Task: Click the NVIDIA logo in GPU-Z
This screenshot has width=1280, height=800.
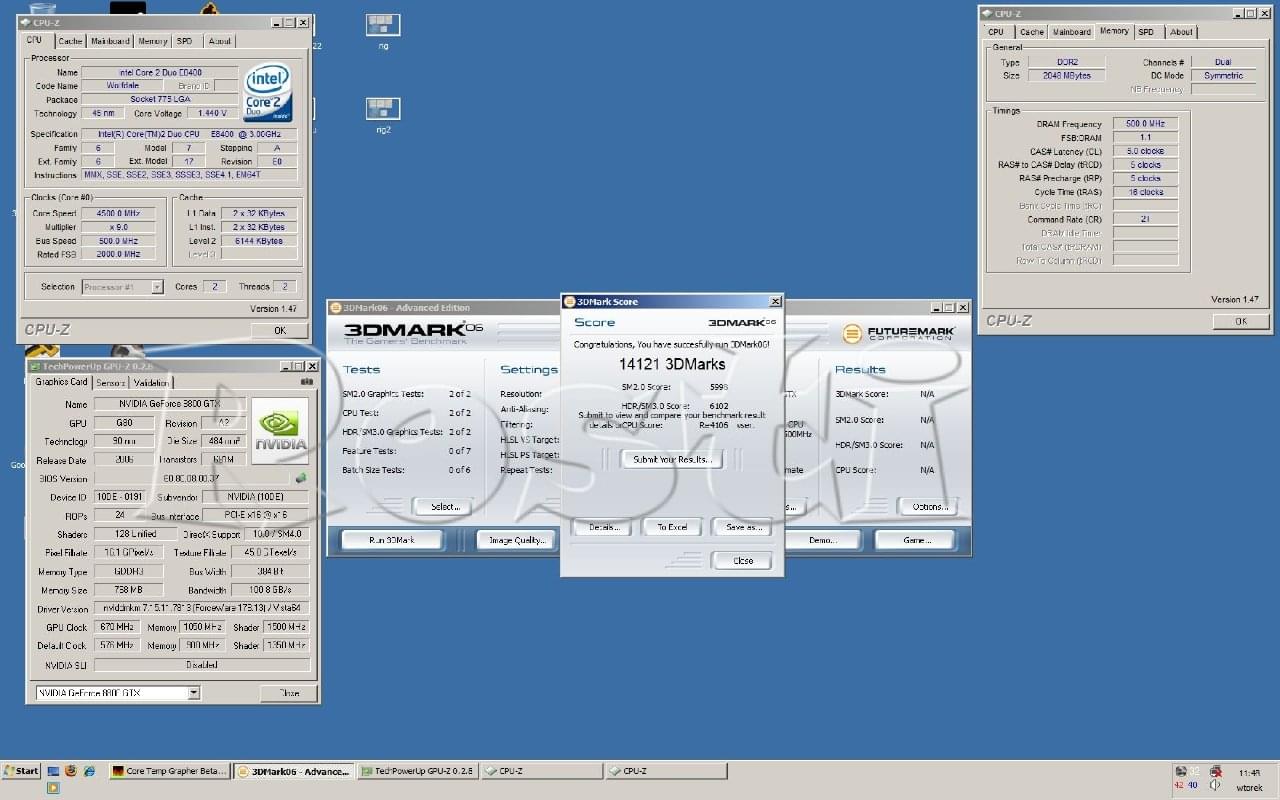Action: (x=280, y=431)
